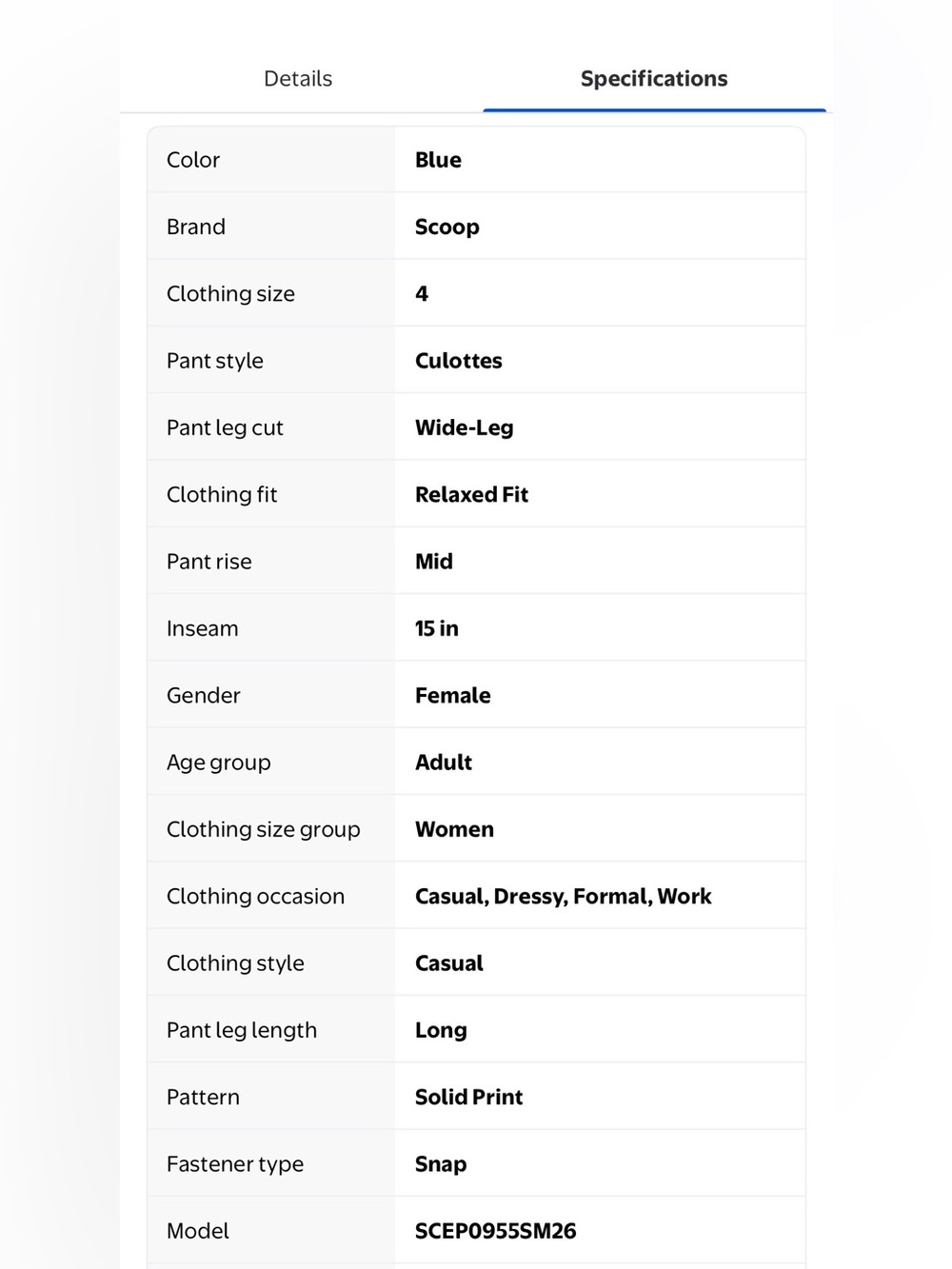Viewport: 952px width, 1269px height.
Task: Select the Pant rise Mid value
Action: tap(434, 562)
